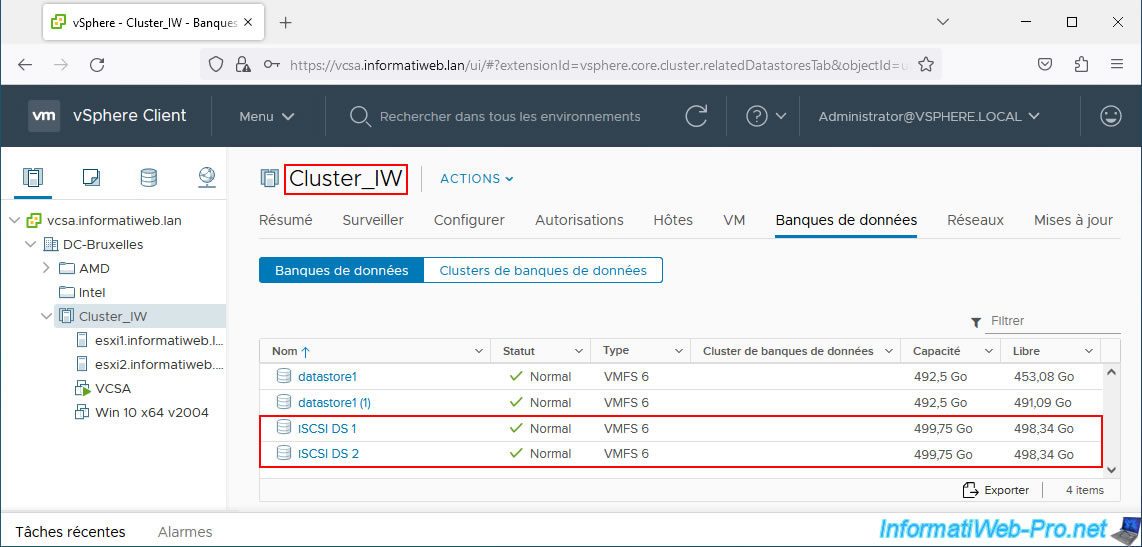
Task: Open the Capacité column dropdown arrow
Action: coord(989,351)
